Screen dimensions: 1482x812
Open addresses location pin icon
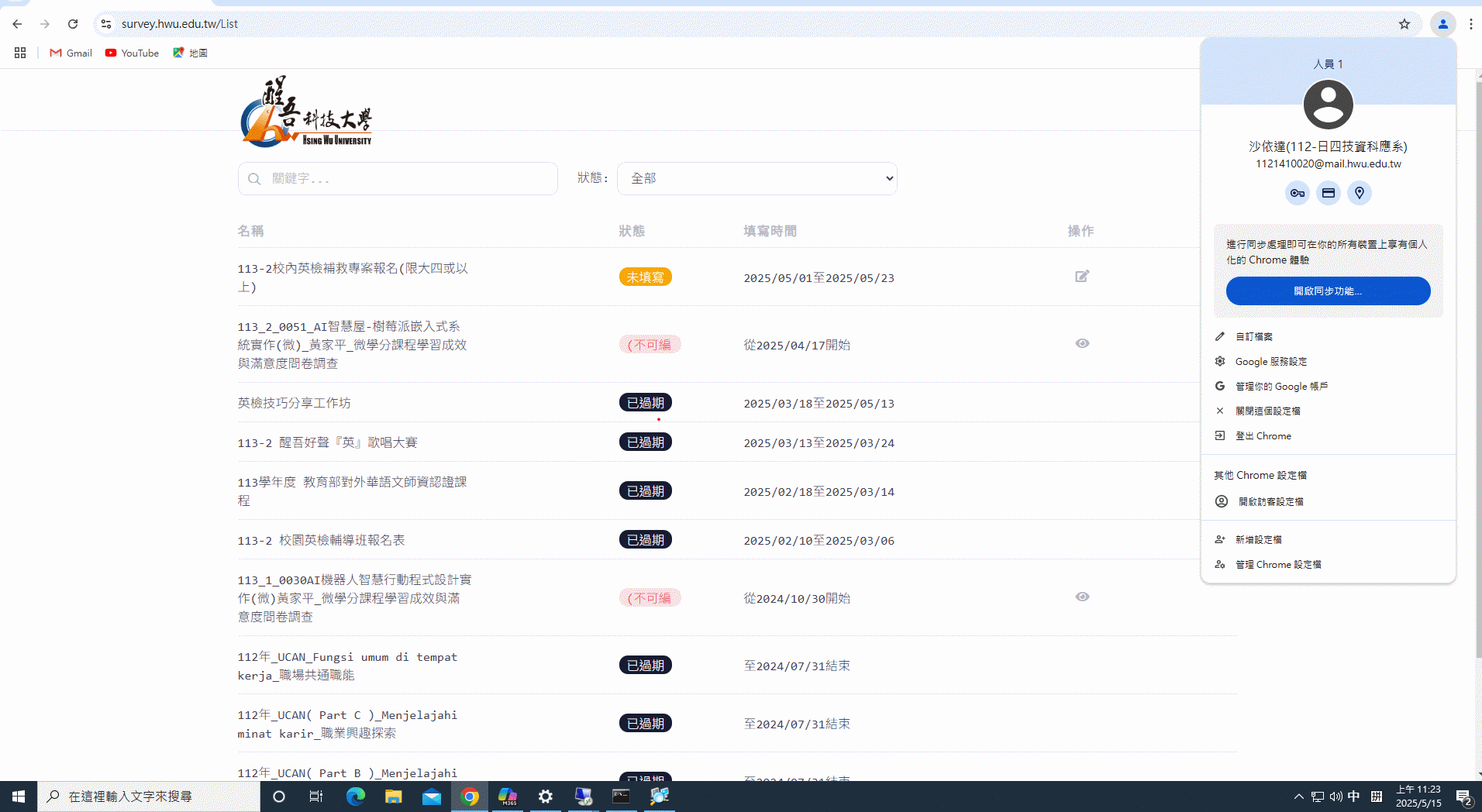[1359, 193]
